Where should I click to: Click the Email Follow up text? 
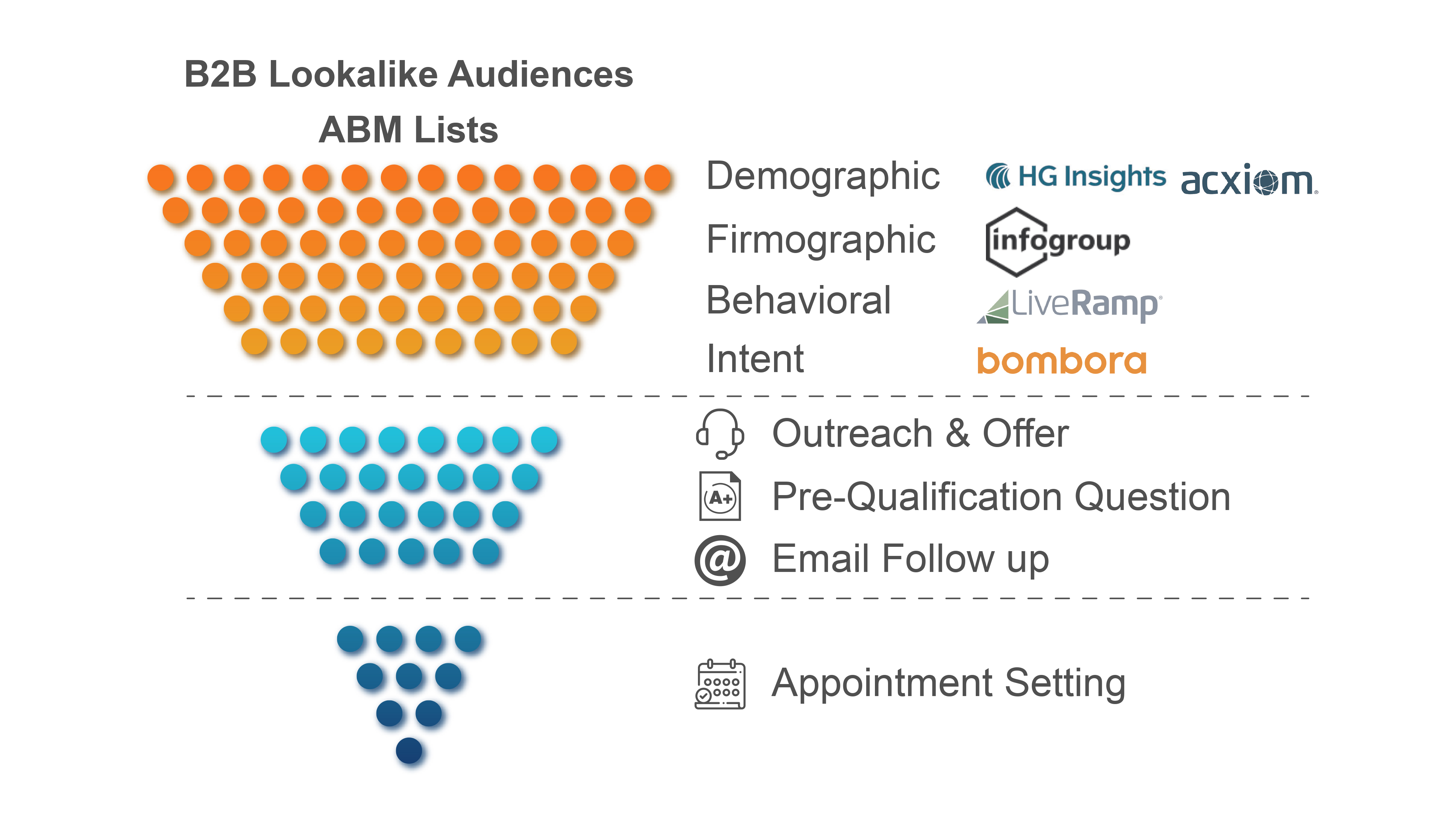[911, 559]
